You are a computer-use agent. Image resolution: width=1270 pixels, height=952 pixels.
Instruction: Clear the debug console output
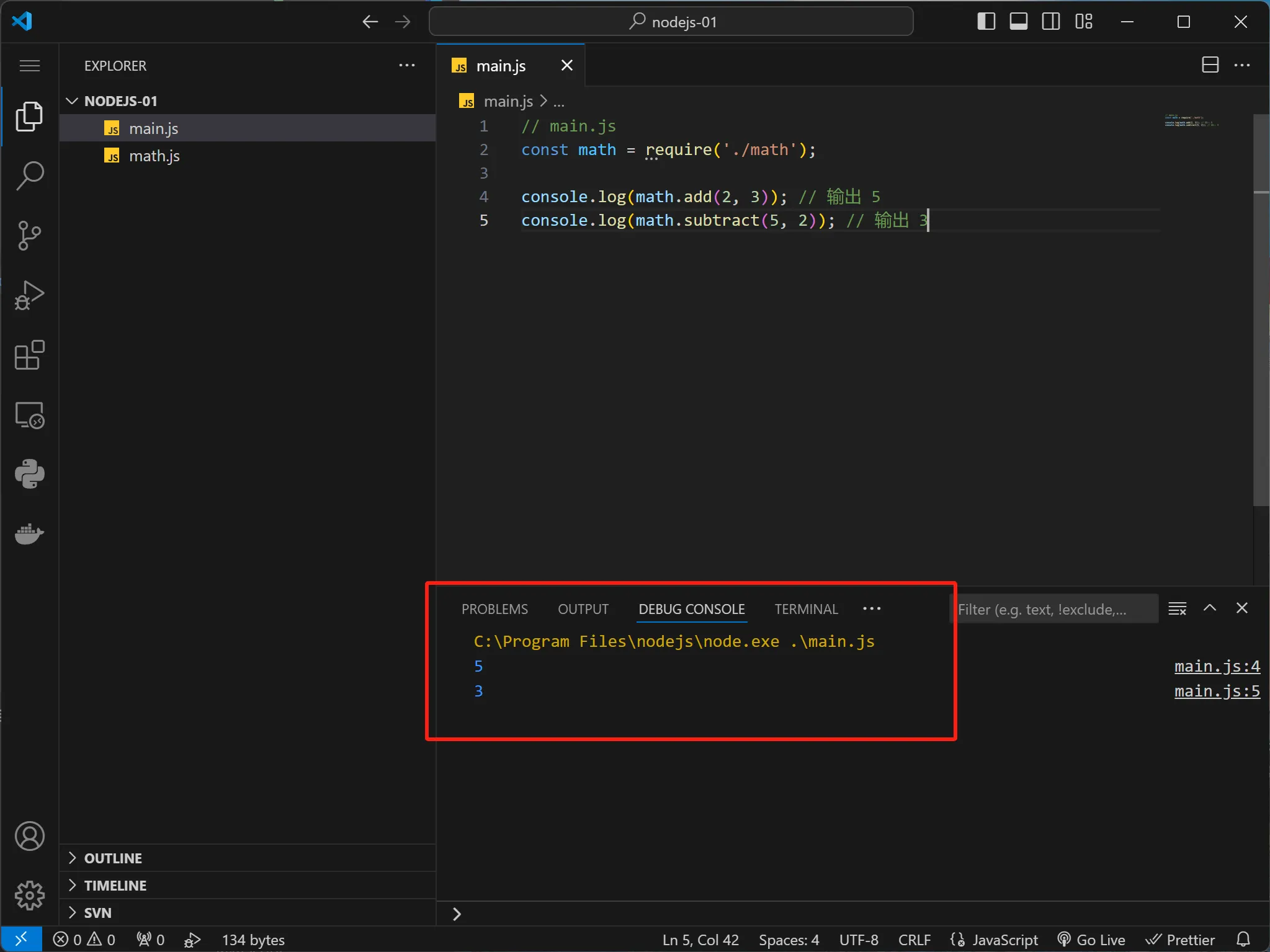pos(1177,608)
